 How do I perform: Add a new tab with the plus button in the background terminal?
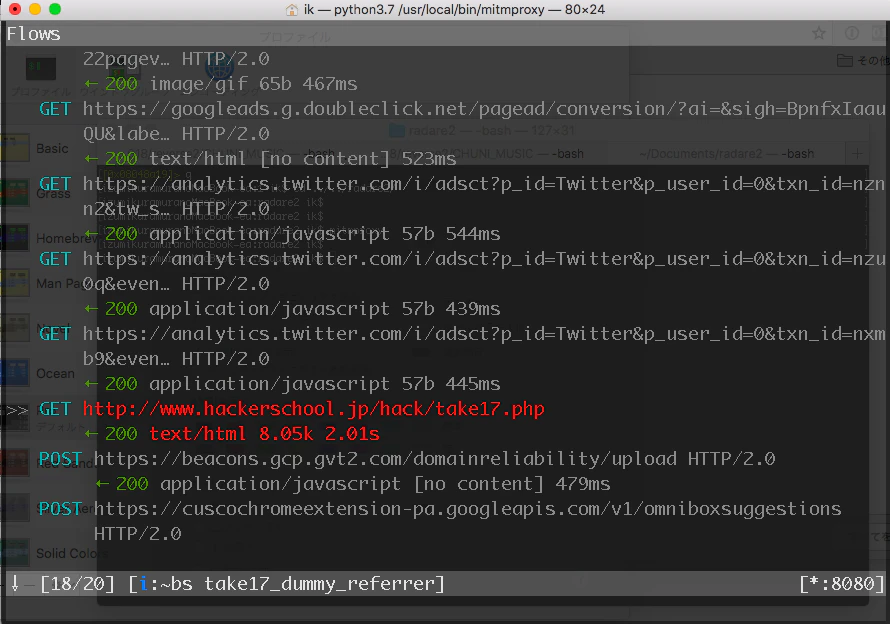pos(857,153)
